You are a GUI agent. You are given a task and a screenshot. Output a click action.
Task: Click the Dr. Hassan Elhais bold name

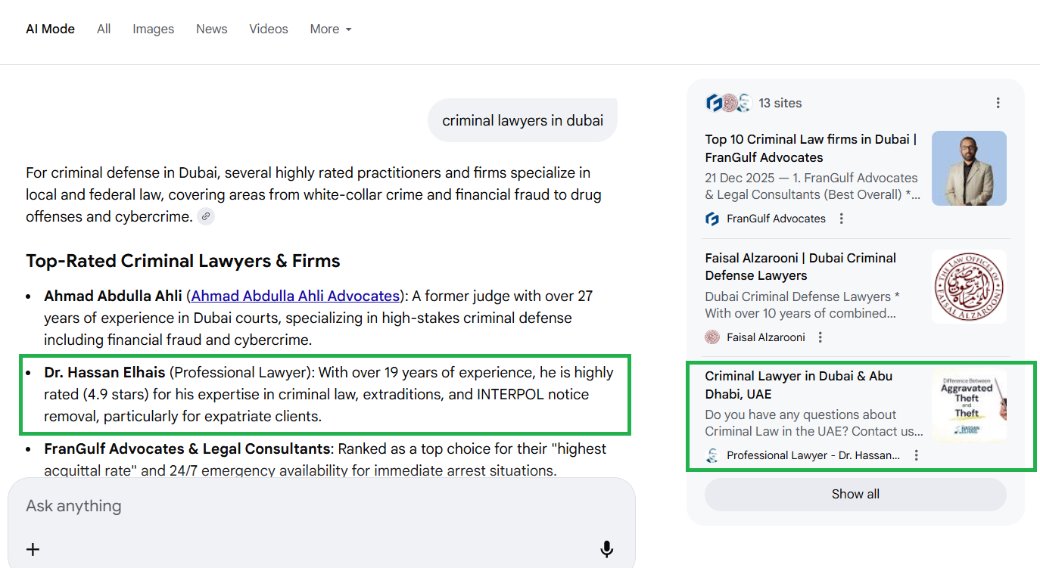coord(104,372)
